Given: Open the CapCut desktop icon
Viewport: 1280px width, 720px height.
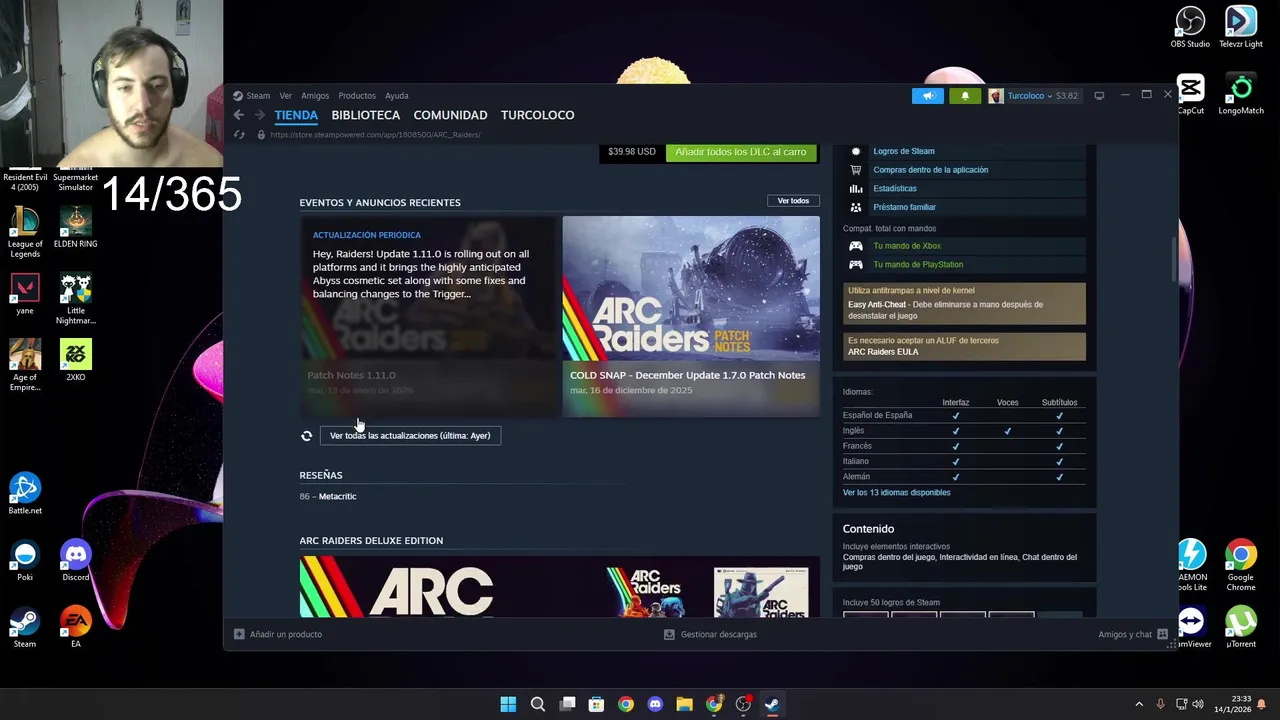Looking at the screenshot, I should pos(1190,94).
